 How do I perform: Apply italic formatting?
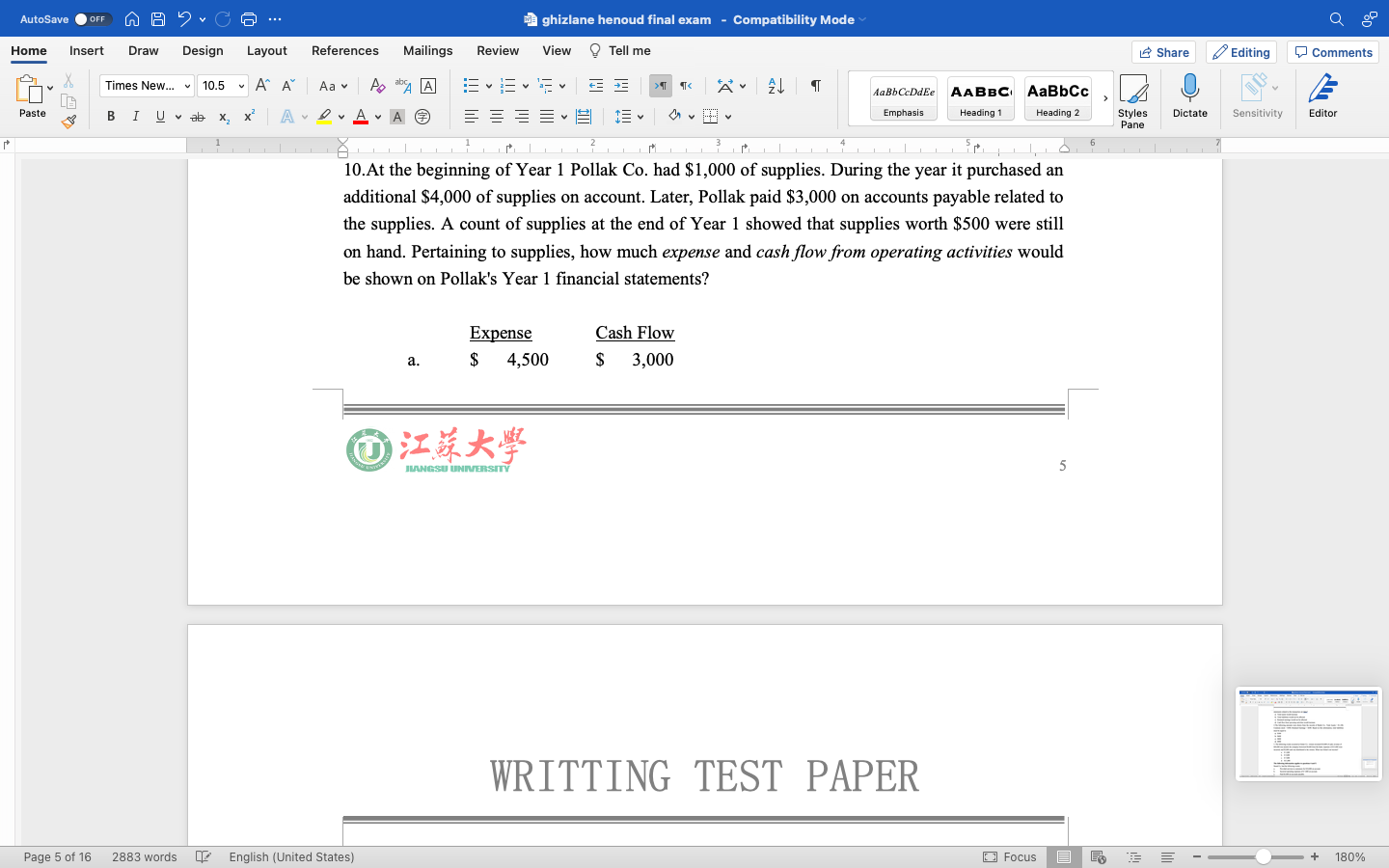(135, 116)
